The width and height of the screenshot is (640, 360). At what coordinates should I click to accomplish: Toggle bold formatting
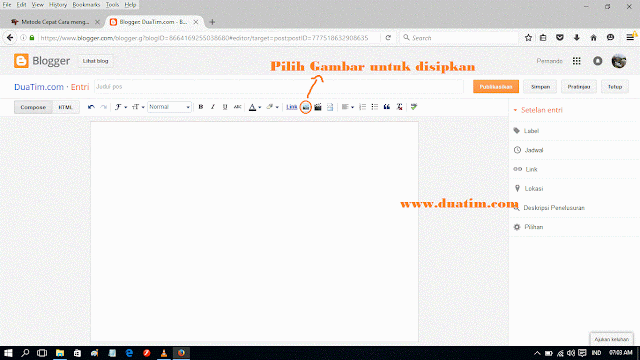click(200, 107)
